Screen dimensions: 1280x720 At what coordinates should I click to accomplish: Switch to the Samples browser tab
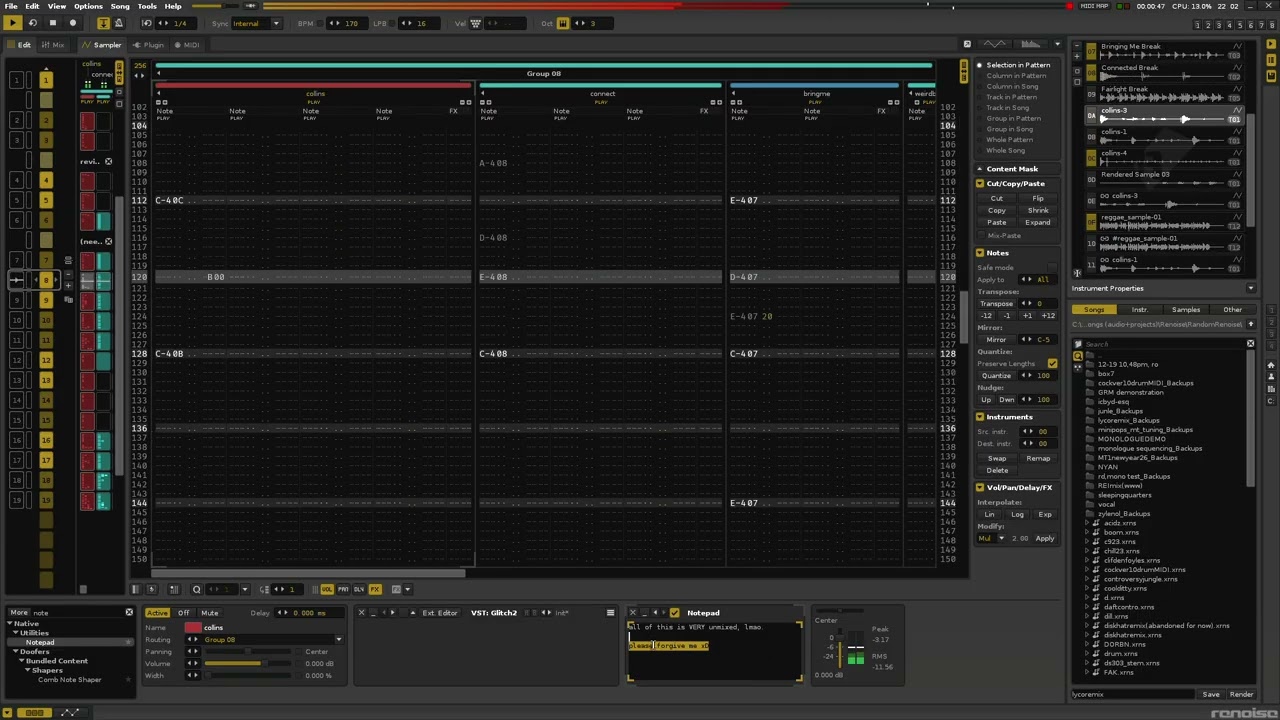(x=1186, y=310)
